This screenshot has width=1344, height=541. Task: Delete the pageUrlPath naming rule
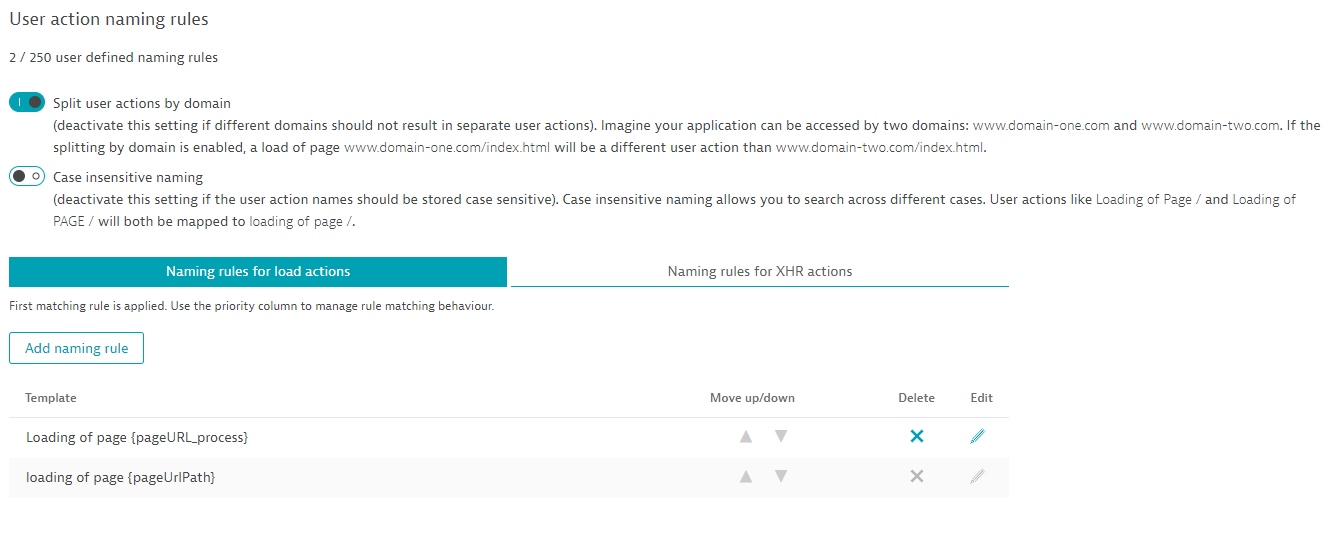[x=916, y=477]
